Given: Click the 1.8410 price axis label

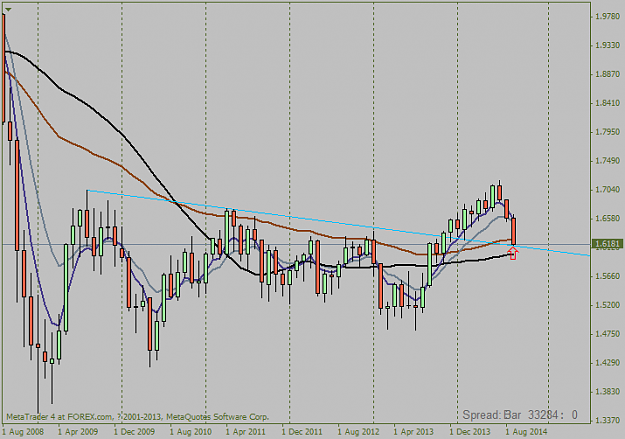Looking at the screenshot, I should (x=608, y=103).
